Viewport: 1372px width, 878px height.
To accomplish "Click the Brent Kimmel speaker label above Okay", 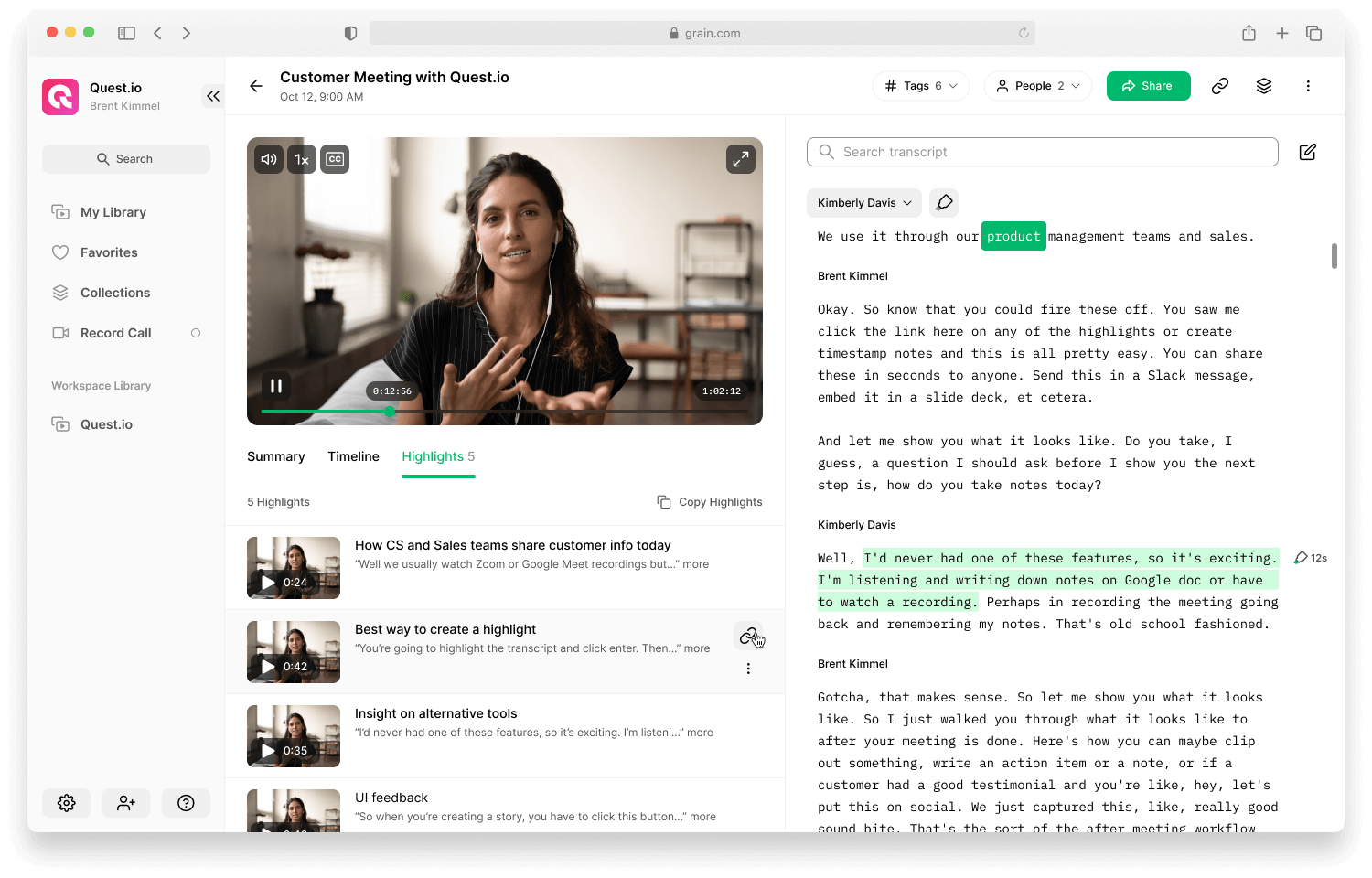I will [x=852, y=276].
